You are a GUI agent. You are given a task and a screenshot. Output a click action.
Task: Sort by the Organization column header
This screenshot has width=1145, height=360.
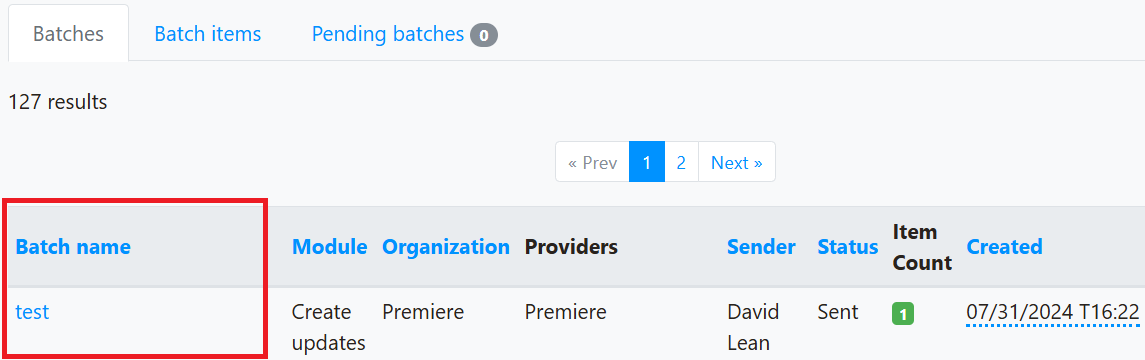(x=446, y=247)
